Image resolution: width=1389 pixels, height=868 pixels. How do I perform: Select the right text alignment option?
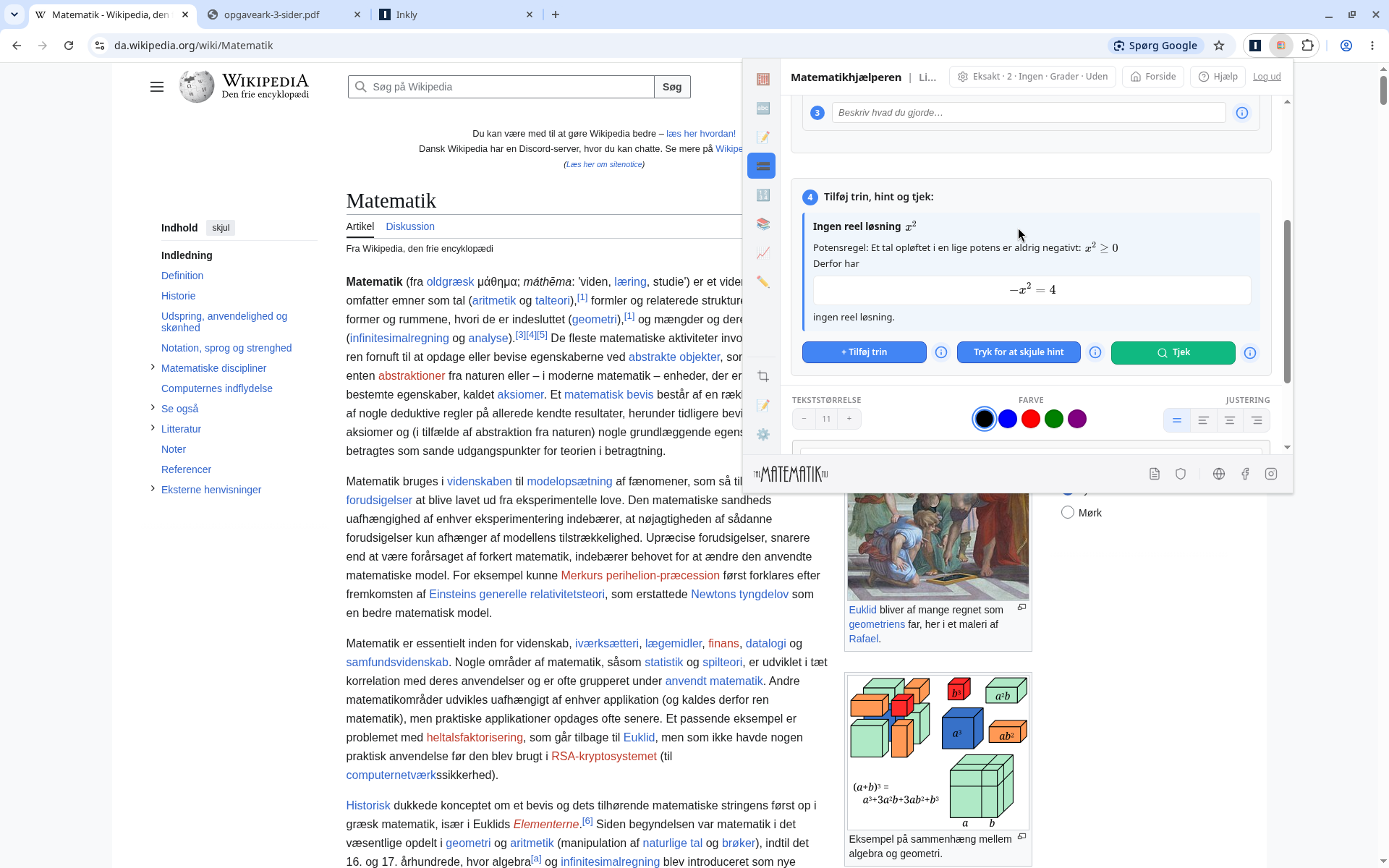(x=1257, y=420)
